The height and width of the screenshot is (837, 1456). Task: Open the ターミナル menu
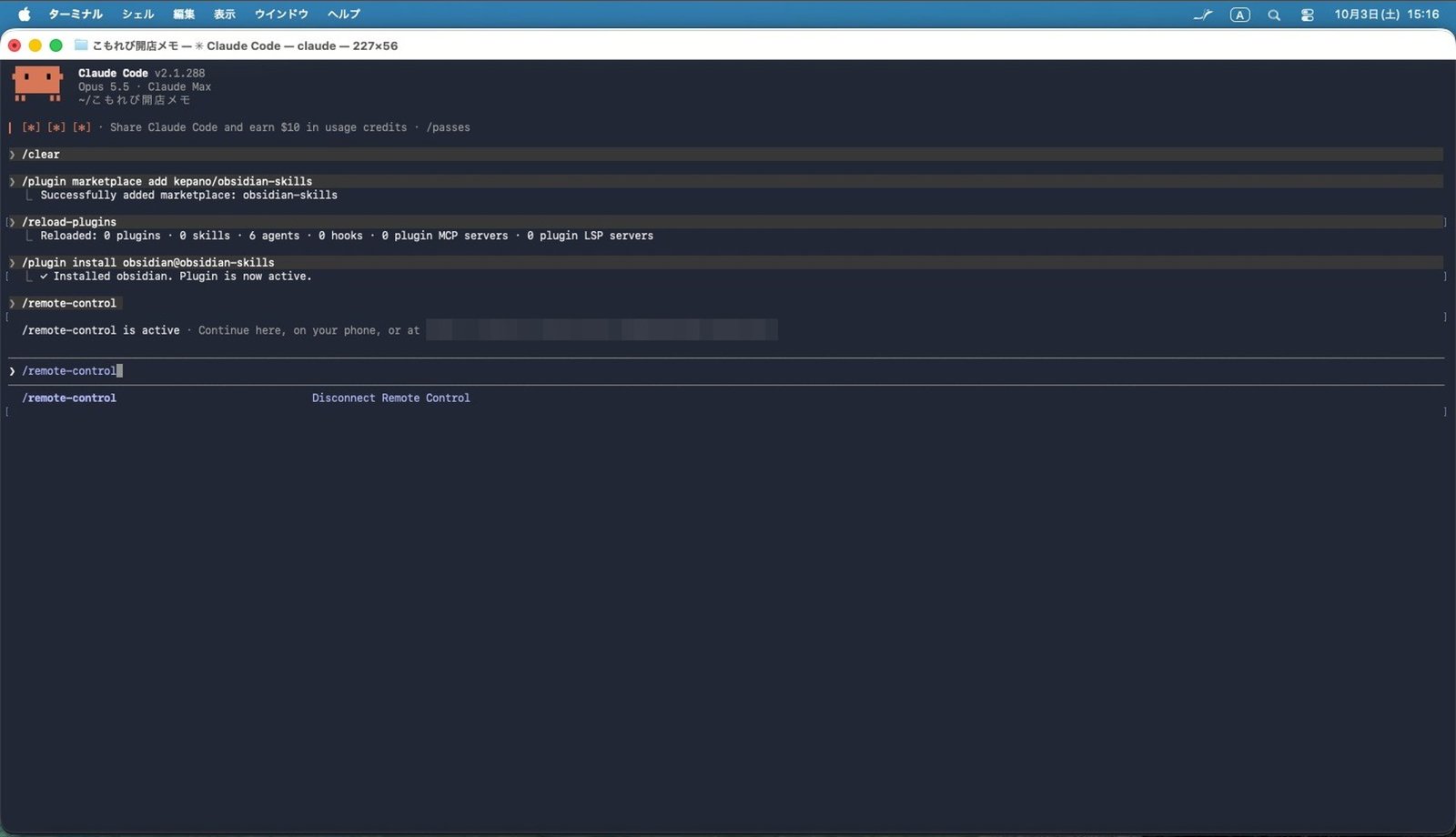76,14
